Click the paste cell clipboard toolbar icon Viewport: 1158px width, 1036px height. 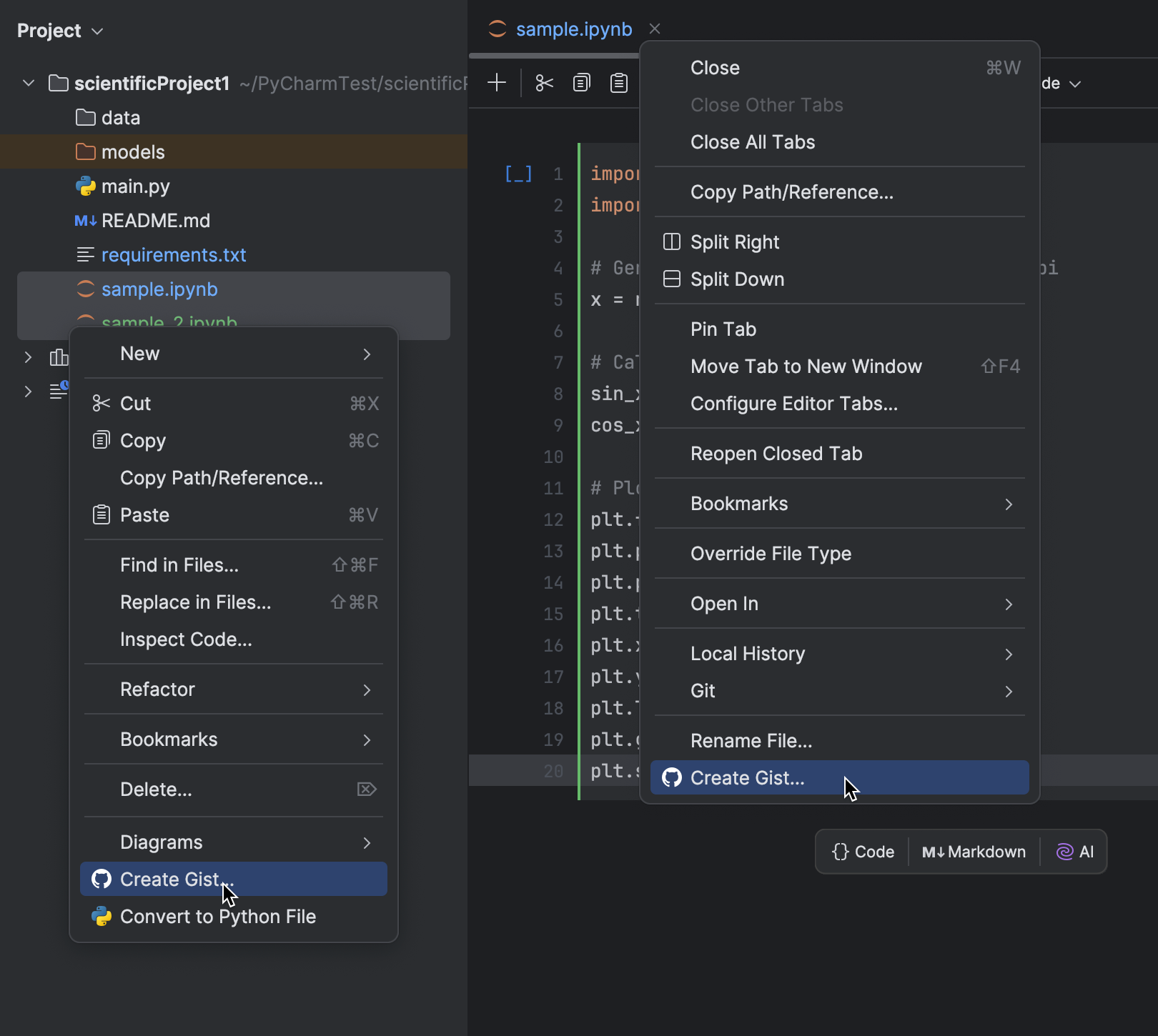[x=619, y=83]
